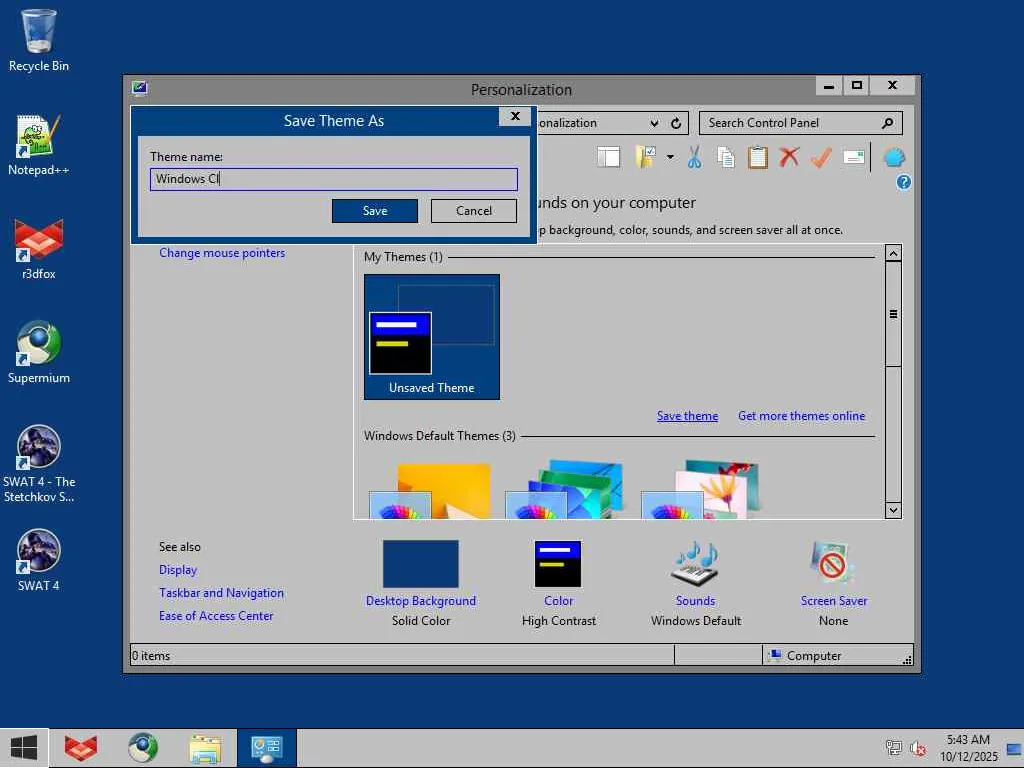
Task: Open Help via the blue question mark
Action: [903, 182]
